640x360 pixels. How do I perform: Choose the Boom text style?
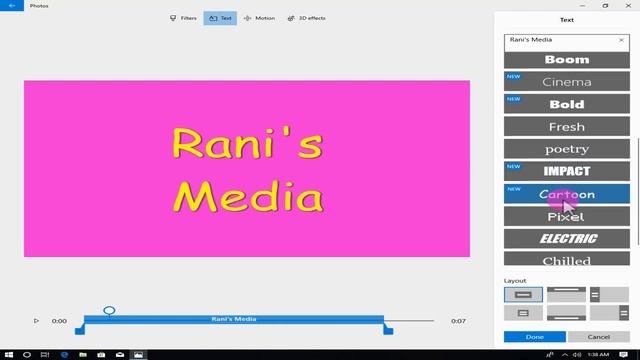pos(567,60)
